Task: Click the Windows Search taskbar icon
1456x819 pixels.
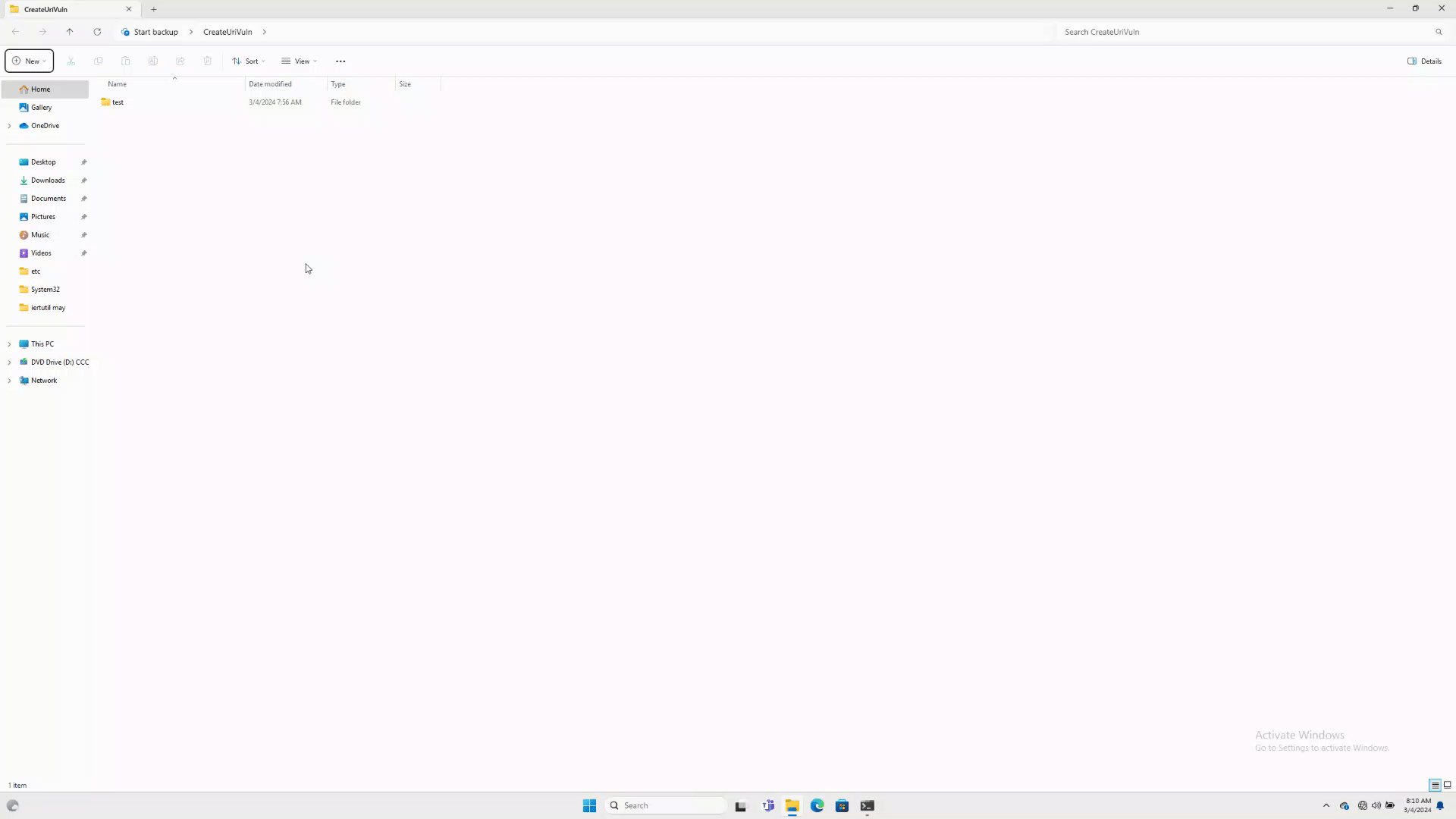Action: point(615,806)
